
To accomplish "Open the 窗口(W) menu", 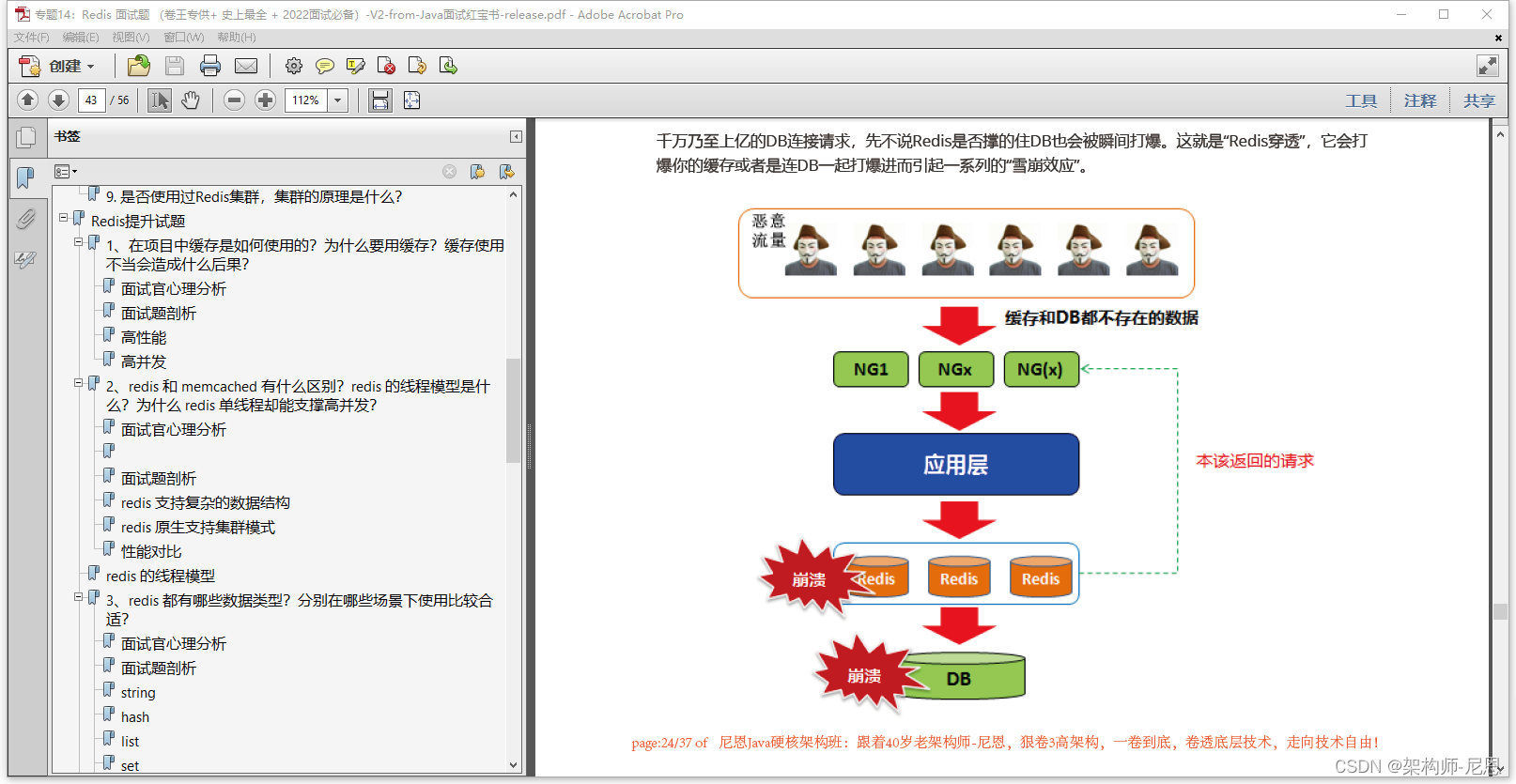I will click(183, 38).
